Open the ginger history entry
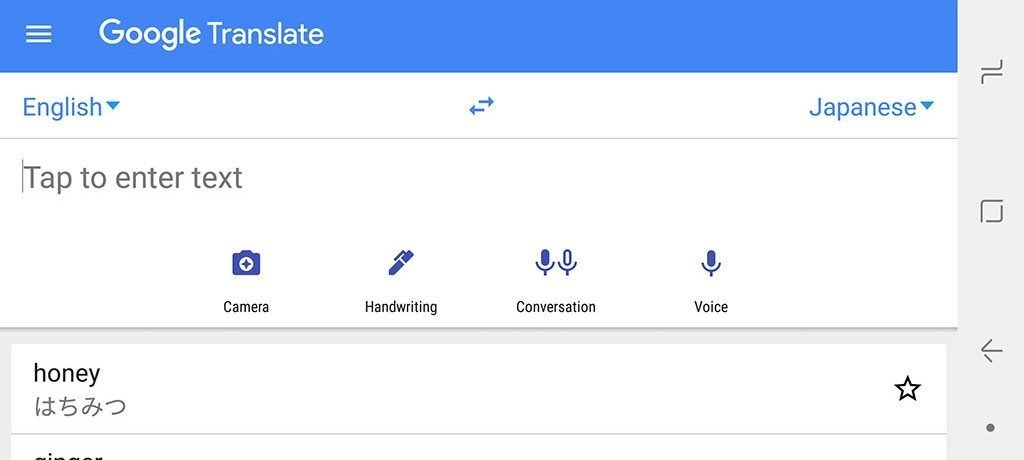This screenshot has height=460, width=1024. pyautogui.click(x=479, y=448)
